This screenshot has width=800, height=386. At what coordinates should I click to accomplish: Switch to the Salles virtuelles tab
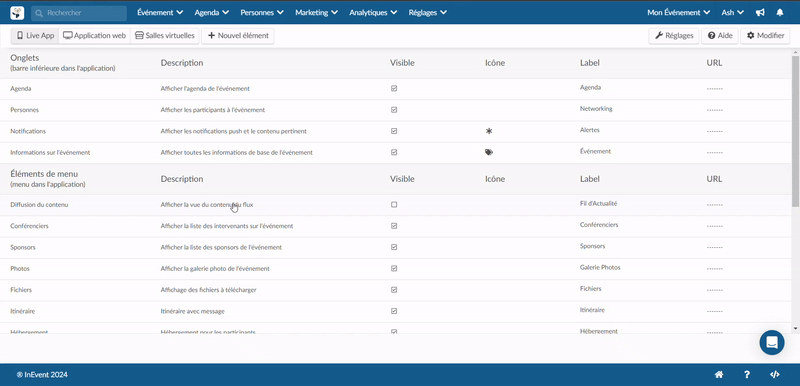[x=165, y=36]
